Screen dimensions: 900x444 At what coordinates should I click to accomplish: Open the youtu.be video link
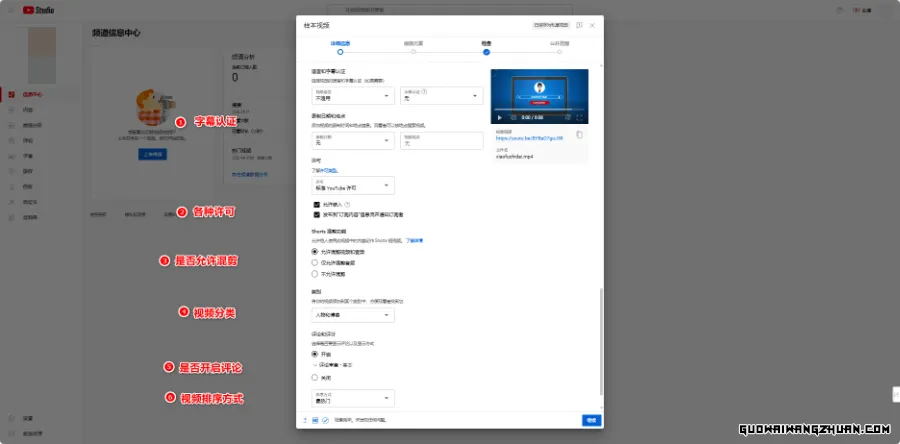click(529, 138)
